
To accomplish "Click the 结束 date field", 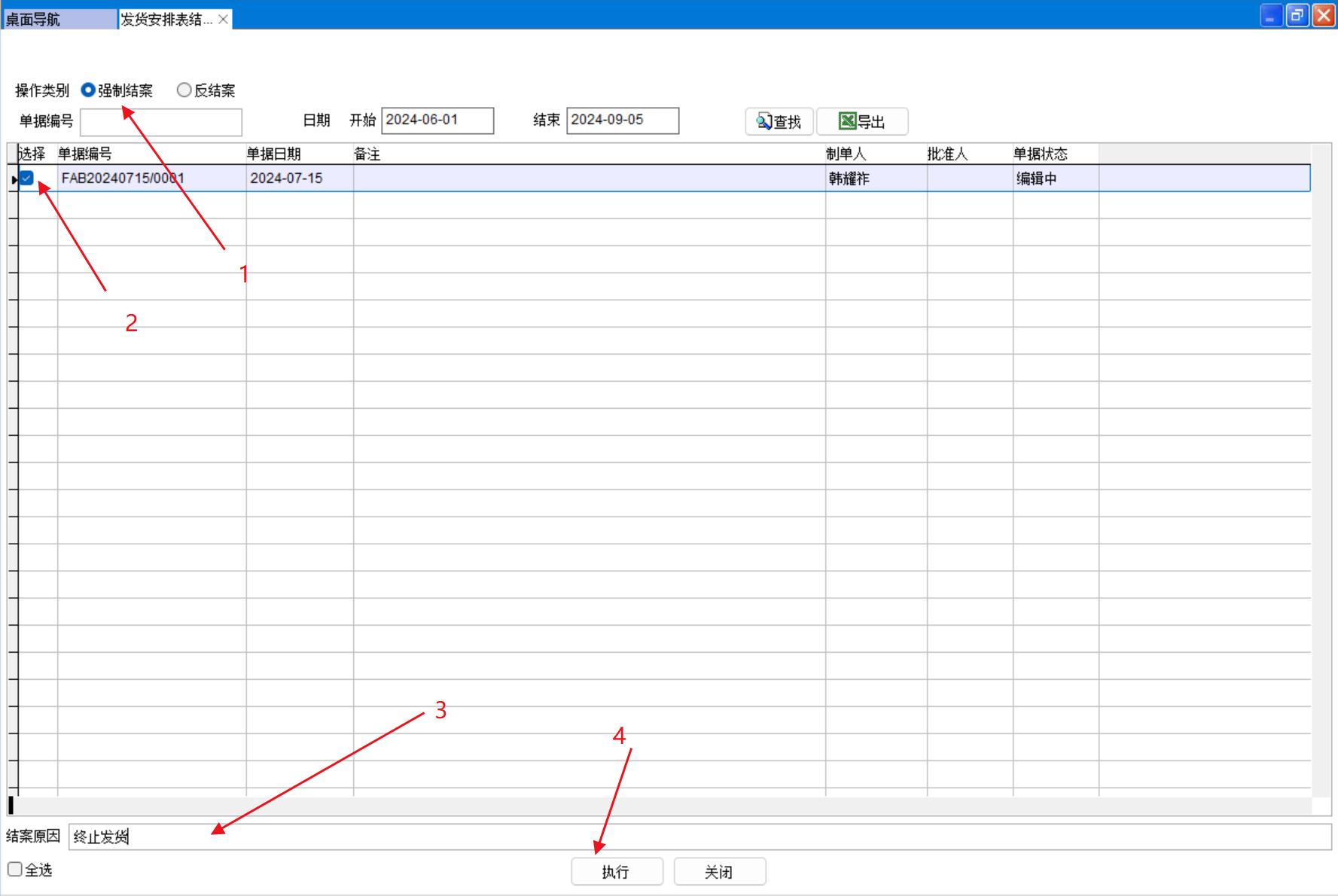I will 622,120.
